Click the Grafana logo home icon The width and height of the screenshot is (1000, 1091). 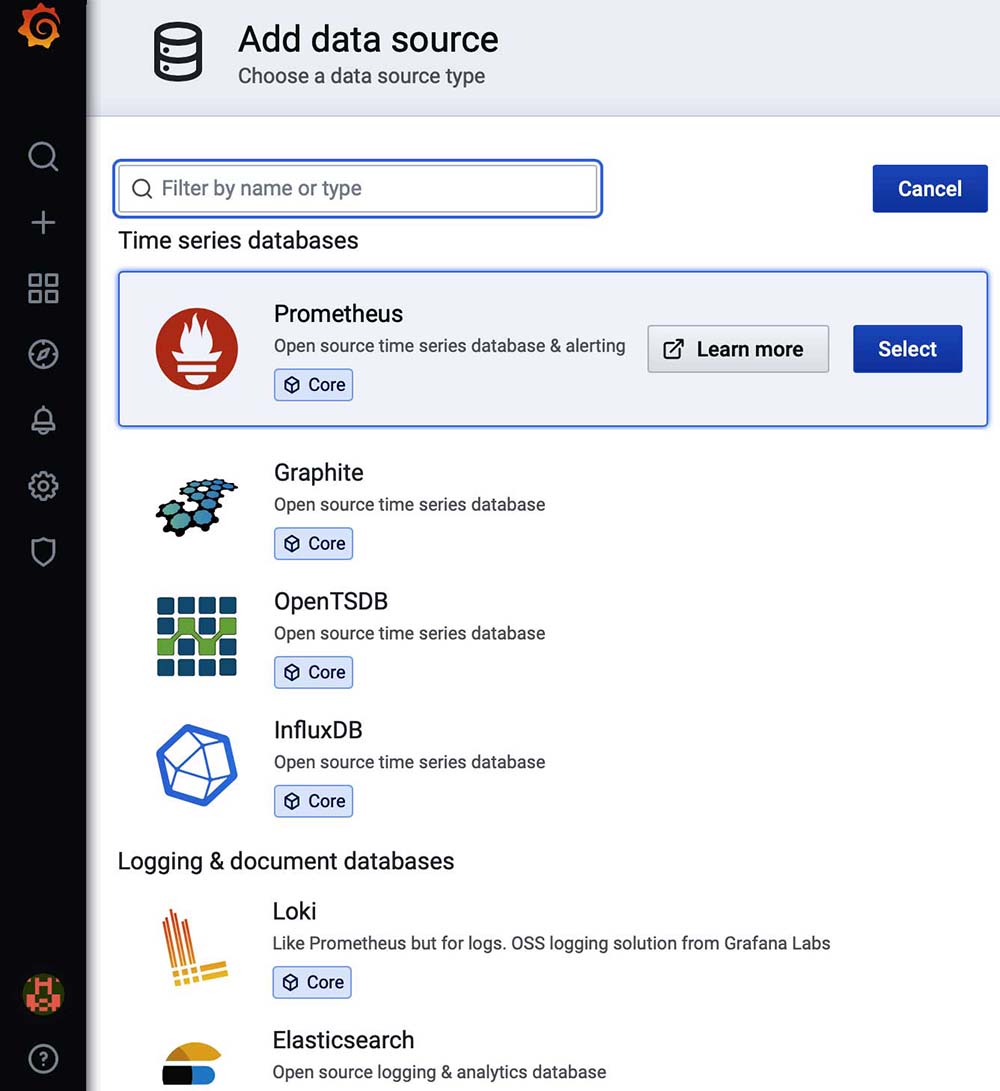click(x=41, y=27)
